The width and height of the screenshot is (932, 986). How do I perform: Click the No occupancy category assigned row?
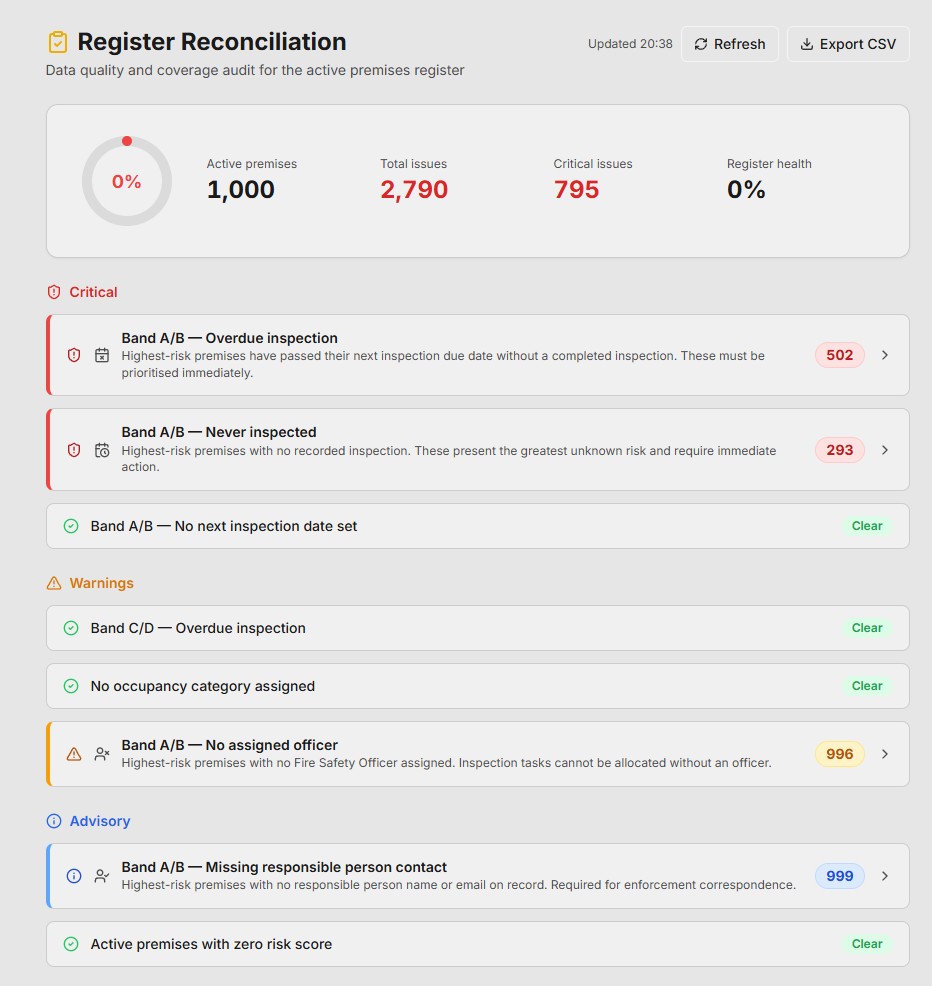click(478, 686)
